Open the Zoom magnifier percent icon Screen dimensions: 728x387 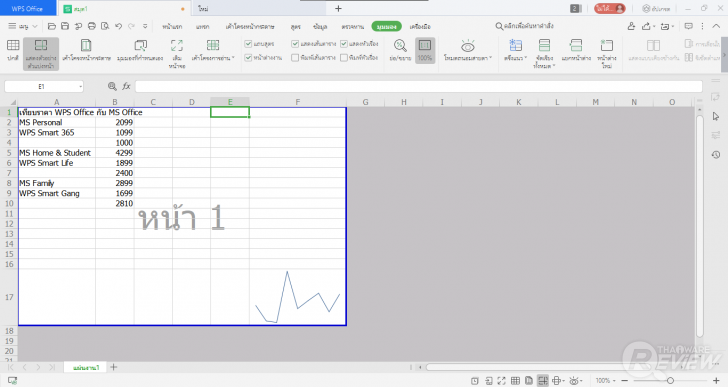(x=400, y=45)
